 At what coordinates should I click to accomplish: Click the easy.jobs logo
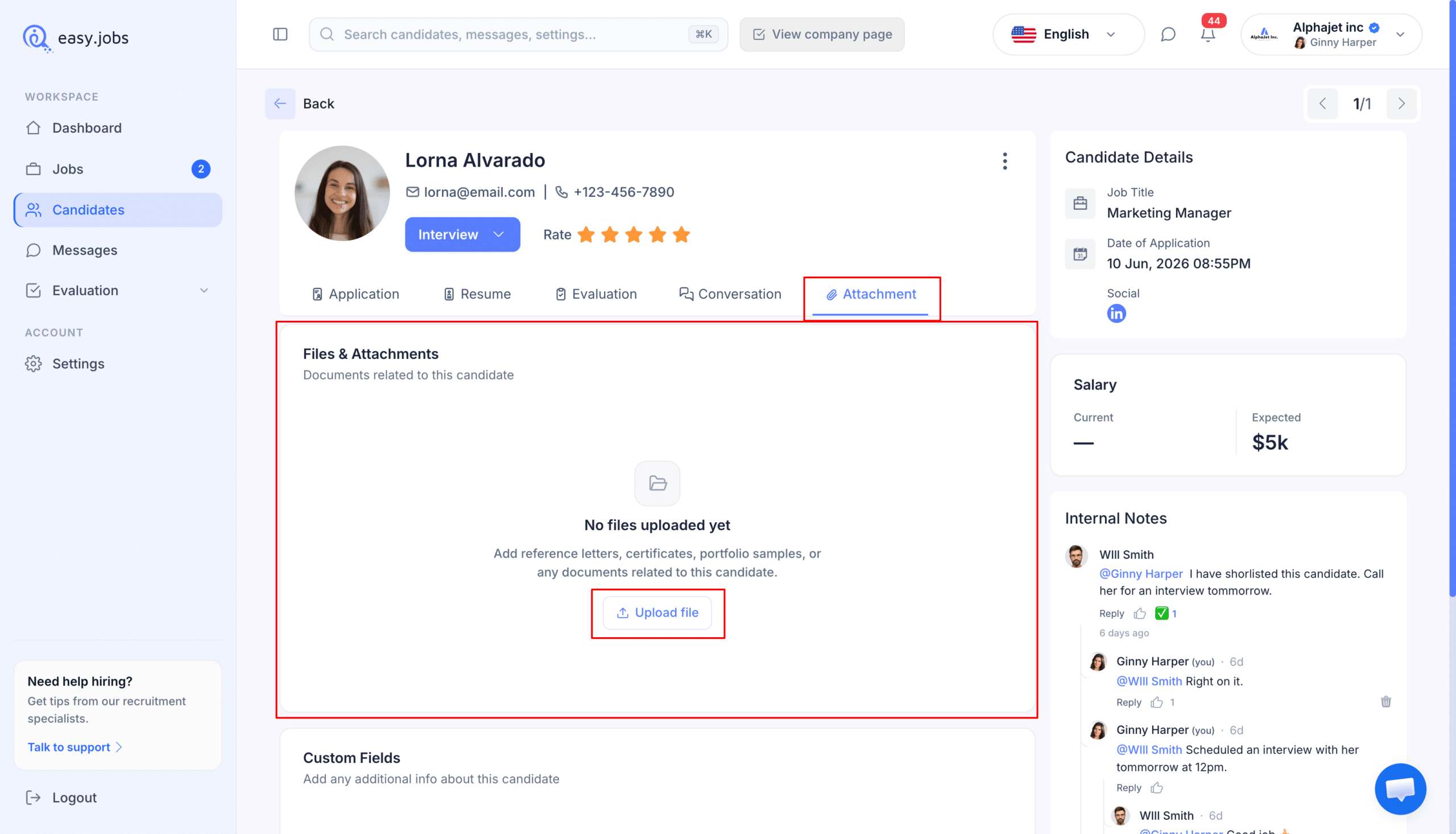(76, 38)
